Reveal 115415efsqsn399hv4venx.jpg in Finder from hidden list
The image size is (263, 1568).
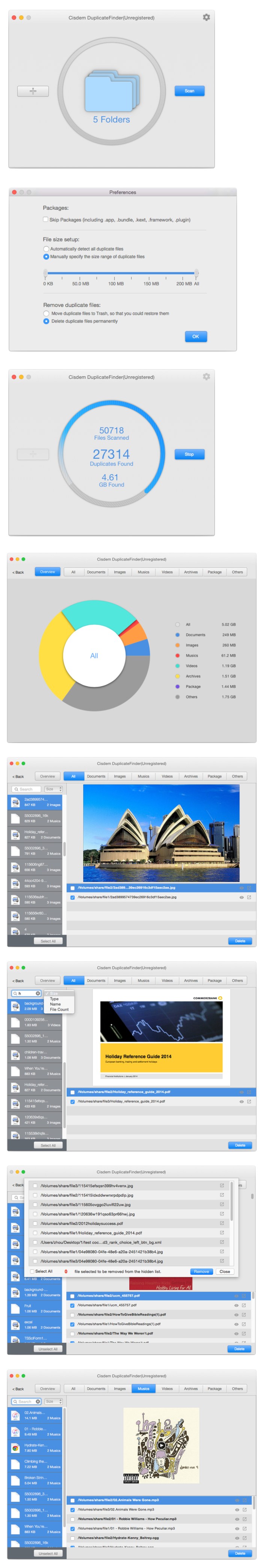tap(222, 1185)
